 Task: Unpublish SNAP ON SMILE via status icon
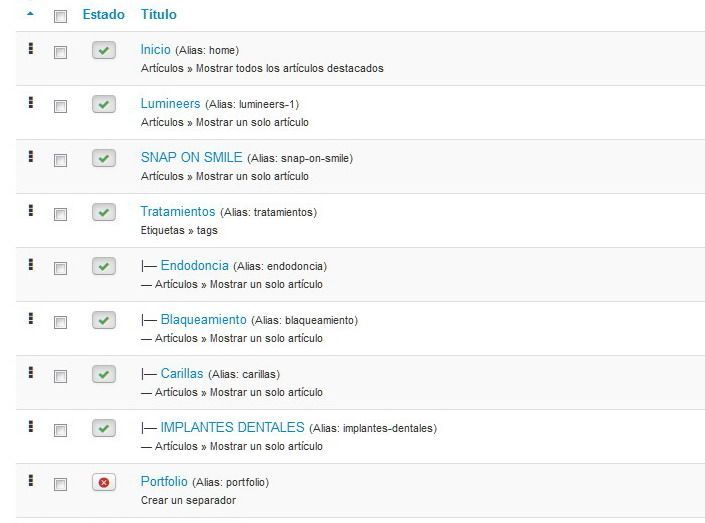tap(104, 158)
